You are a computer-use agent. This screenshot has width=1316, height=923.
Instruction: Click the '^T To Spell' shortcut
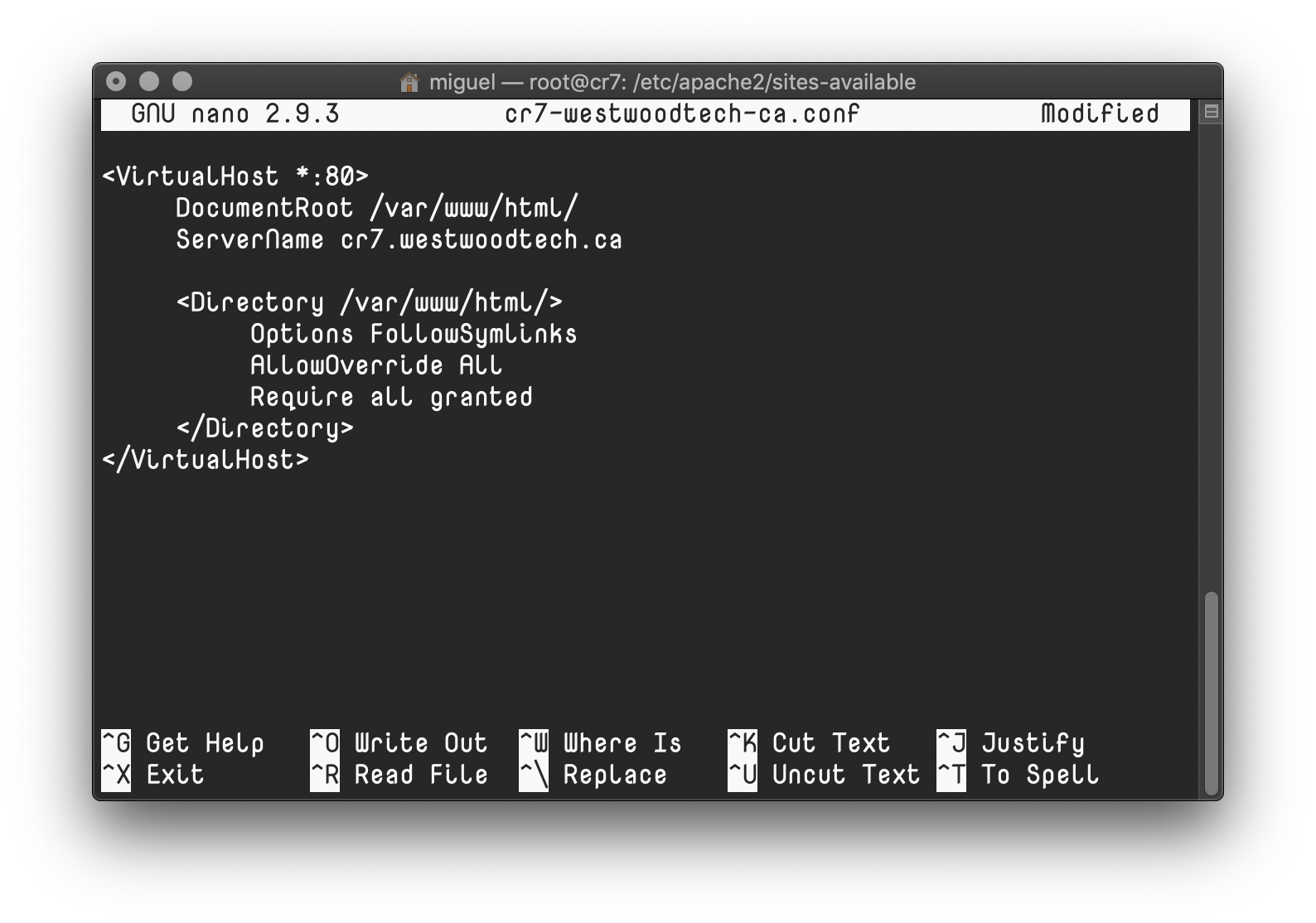[x=1018, y=775]
